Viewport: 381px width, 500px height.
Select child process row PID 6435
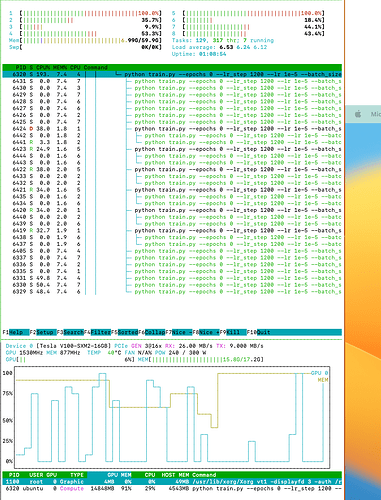[172, 196]
